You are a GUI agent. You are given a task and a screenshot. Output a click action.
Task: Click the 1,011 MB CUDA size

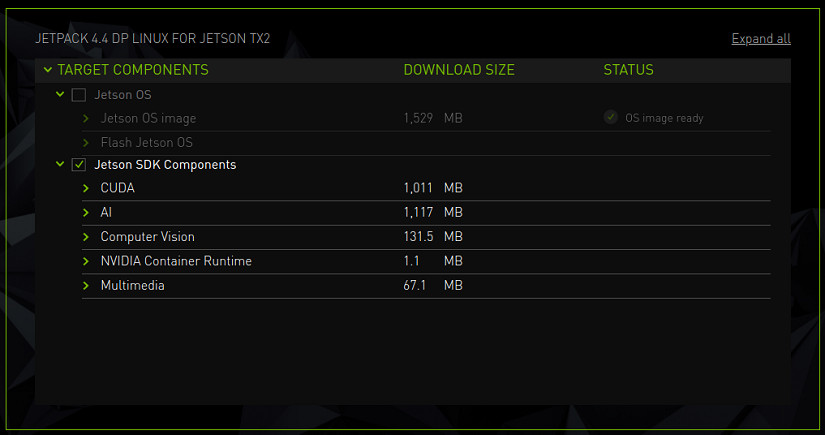[x=433, y=188]
